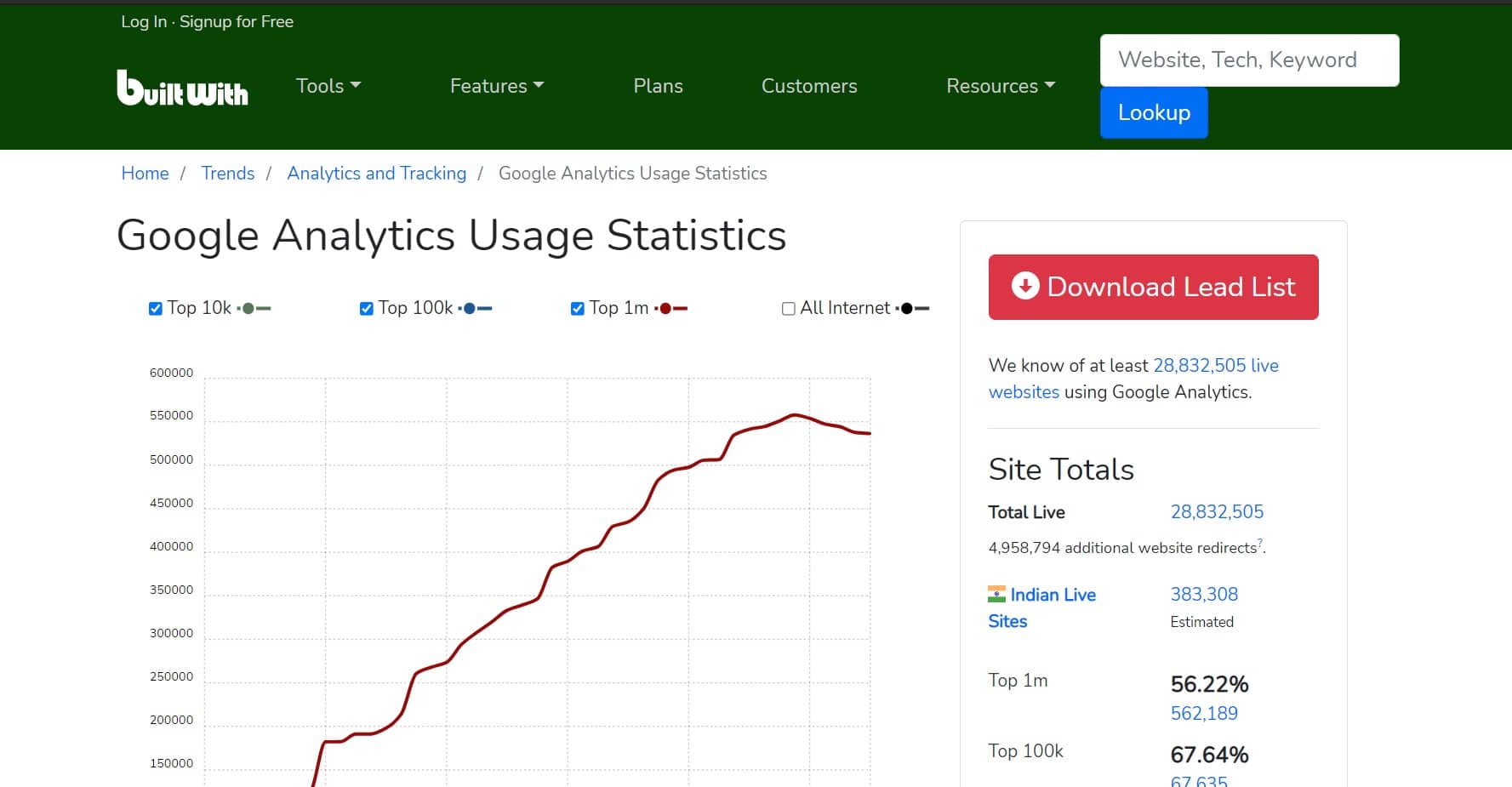The height and width of the screenshot is (787, 1512).
Task: Click the Top 10k green legend marker
Action: (254, 308)
